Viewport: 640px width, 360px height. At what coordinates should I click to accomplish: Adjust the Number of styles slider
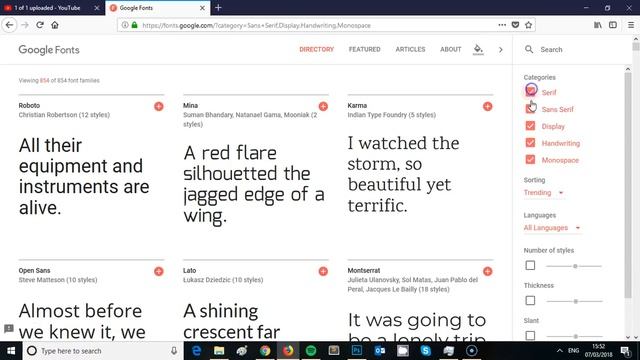pyautogui.click(x=575, y=266)
